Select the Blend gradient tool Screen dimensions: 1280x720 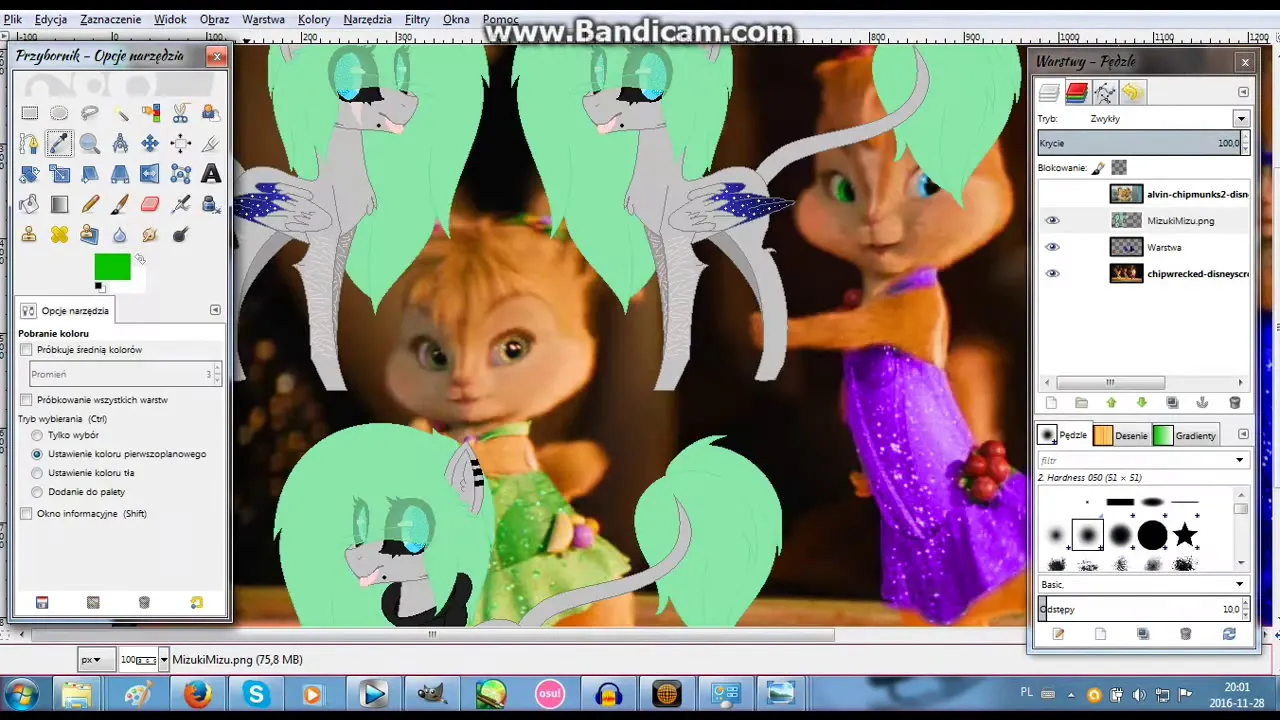click(59, 204)
